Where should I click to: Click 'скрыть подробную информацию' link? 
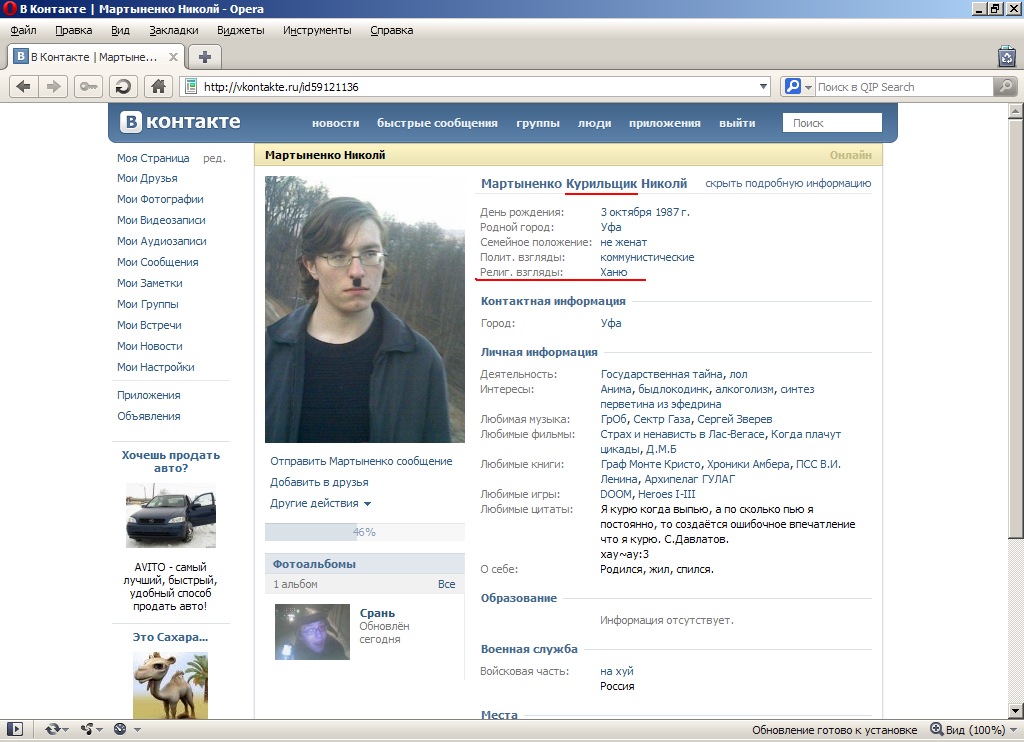pyautogui.click(x=788, y=183)
